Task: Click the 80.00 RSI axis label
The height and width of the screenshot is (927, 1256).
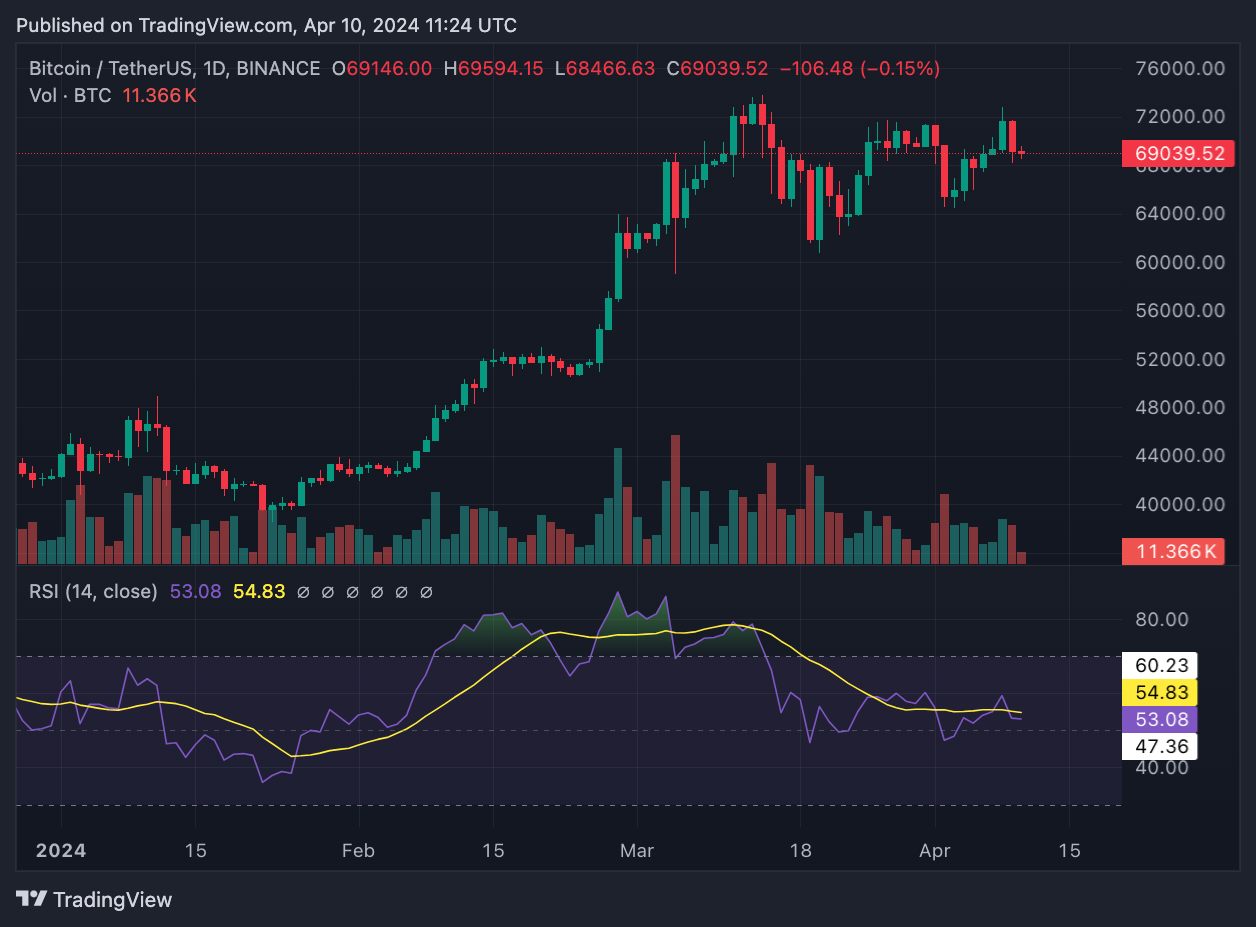Action: point(1163,619)
